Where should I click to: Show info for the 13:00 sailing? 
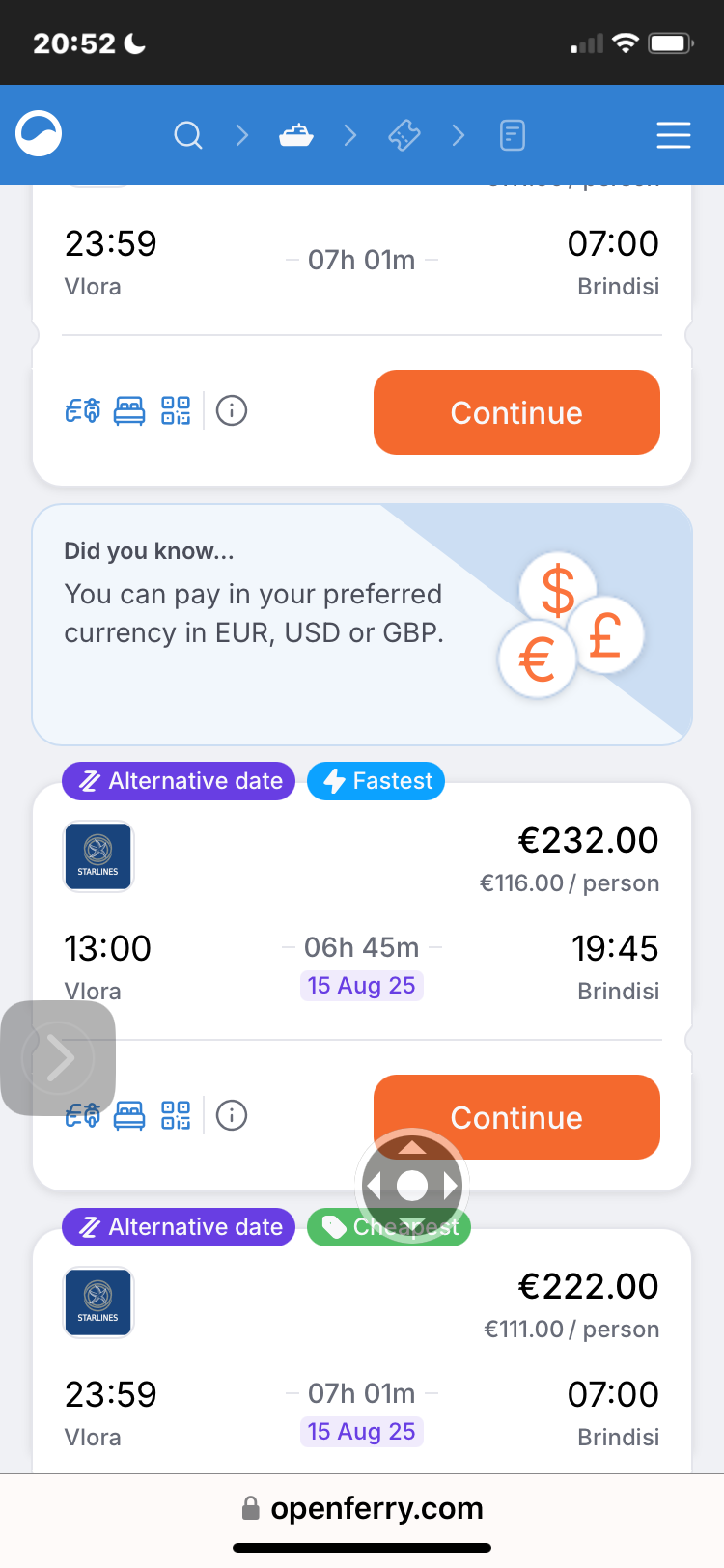(x=232, y=1116)
